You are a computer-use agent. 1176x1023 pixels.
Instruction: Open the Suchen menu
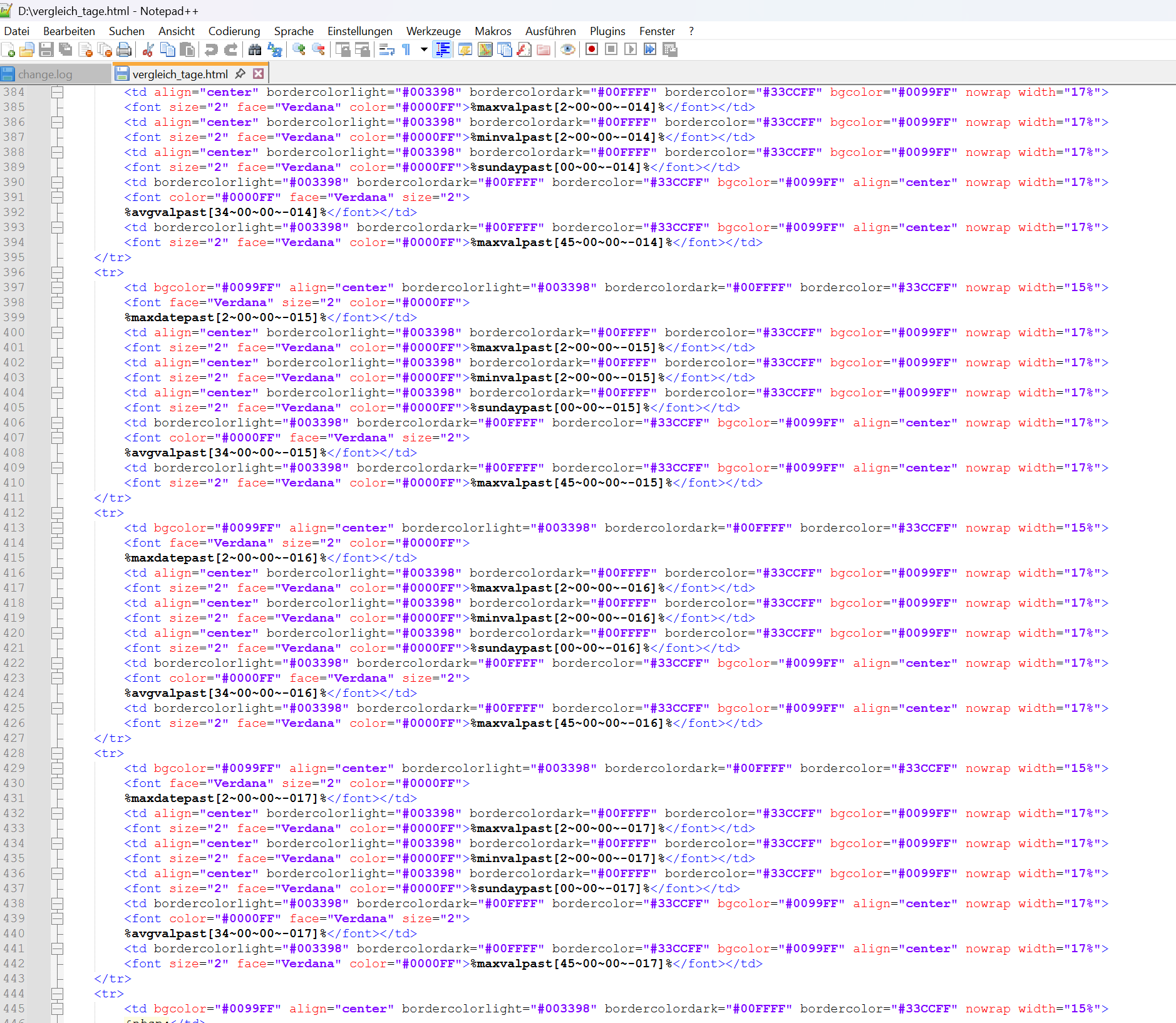[126, 31]
